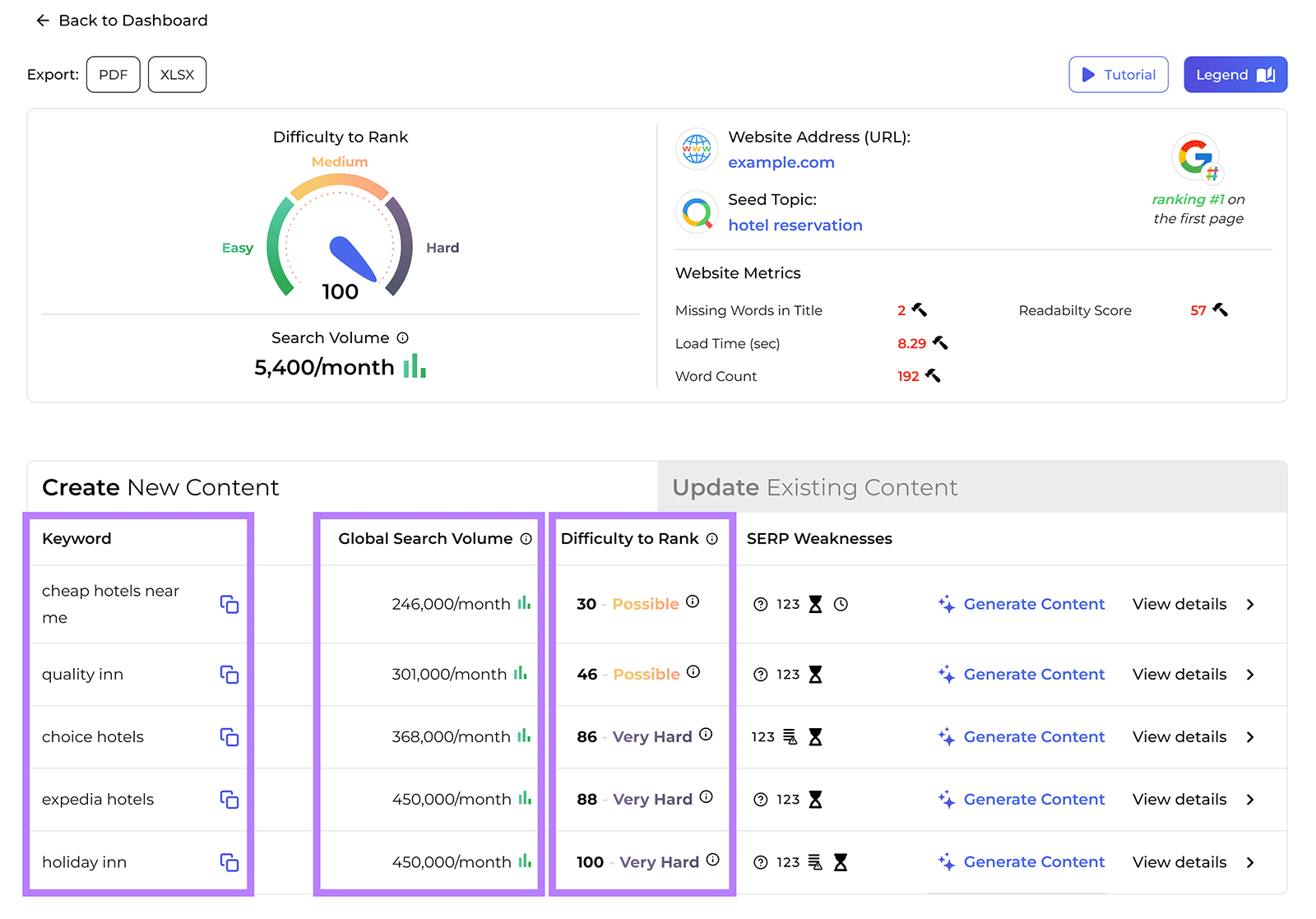The width and height of the screenshot is (1316, 919).
Task: Click info icon next to Search Volume
Action: tap(402, 338)
